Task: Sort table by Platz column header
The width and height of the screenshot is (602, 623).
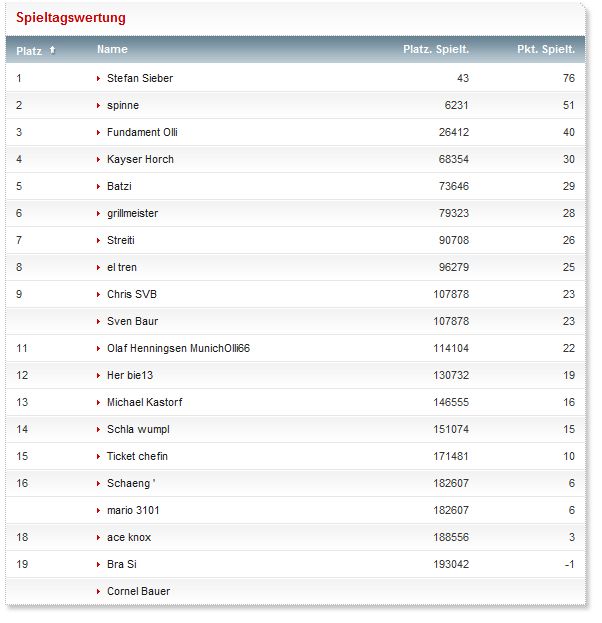Action: pyautogui.click(x=29, y=50)
